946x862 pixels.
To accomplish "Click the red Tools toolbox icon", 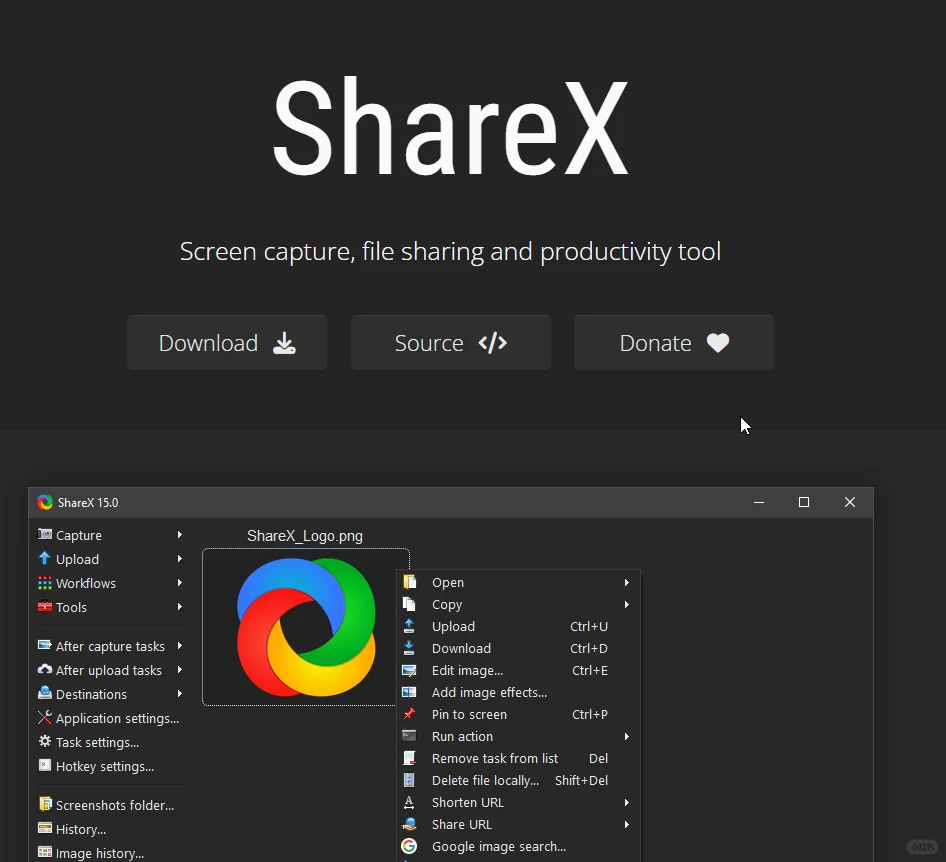I will (45, 607).
